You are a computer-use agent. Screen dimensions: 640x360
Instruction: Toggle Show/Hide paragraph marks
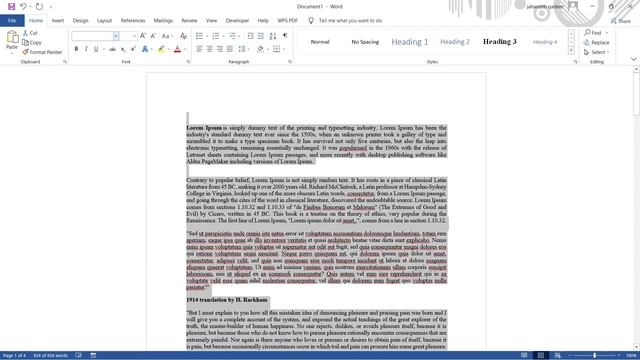(285, 36)
